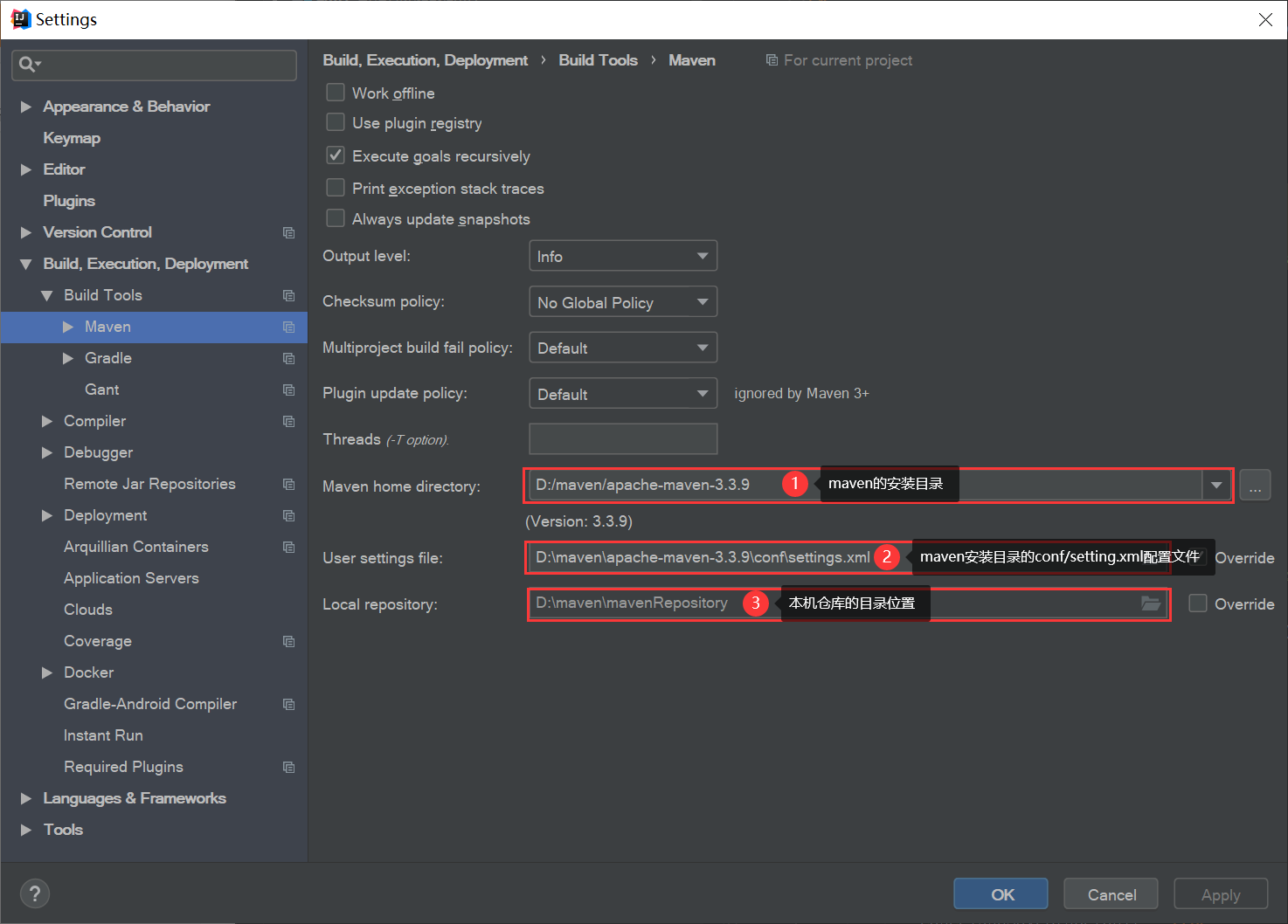
Task: Click project-scope icon beside Version Control
Action: pos(288,232)
